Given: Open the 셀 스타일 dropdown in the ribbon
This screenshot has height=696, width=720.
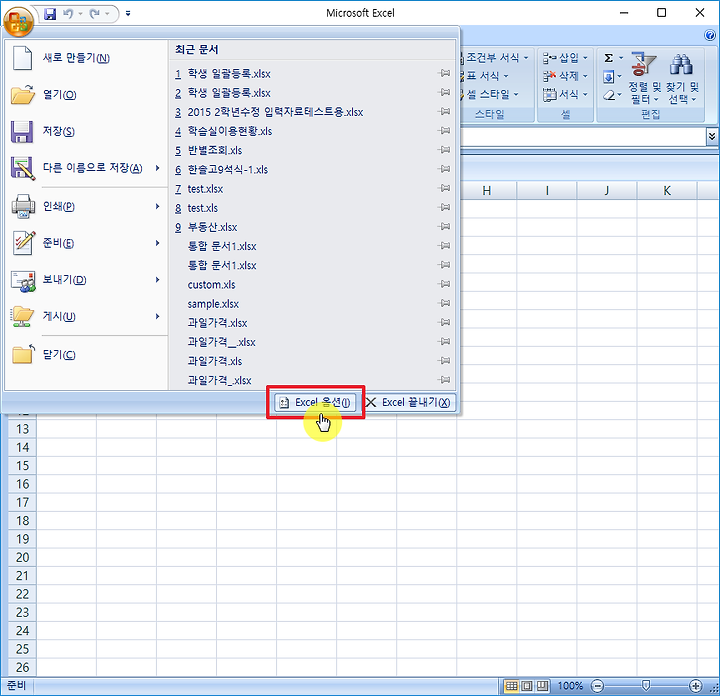Looking at the screenshot, I should coord(490,94).
